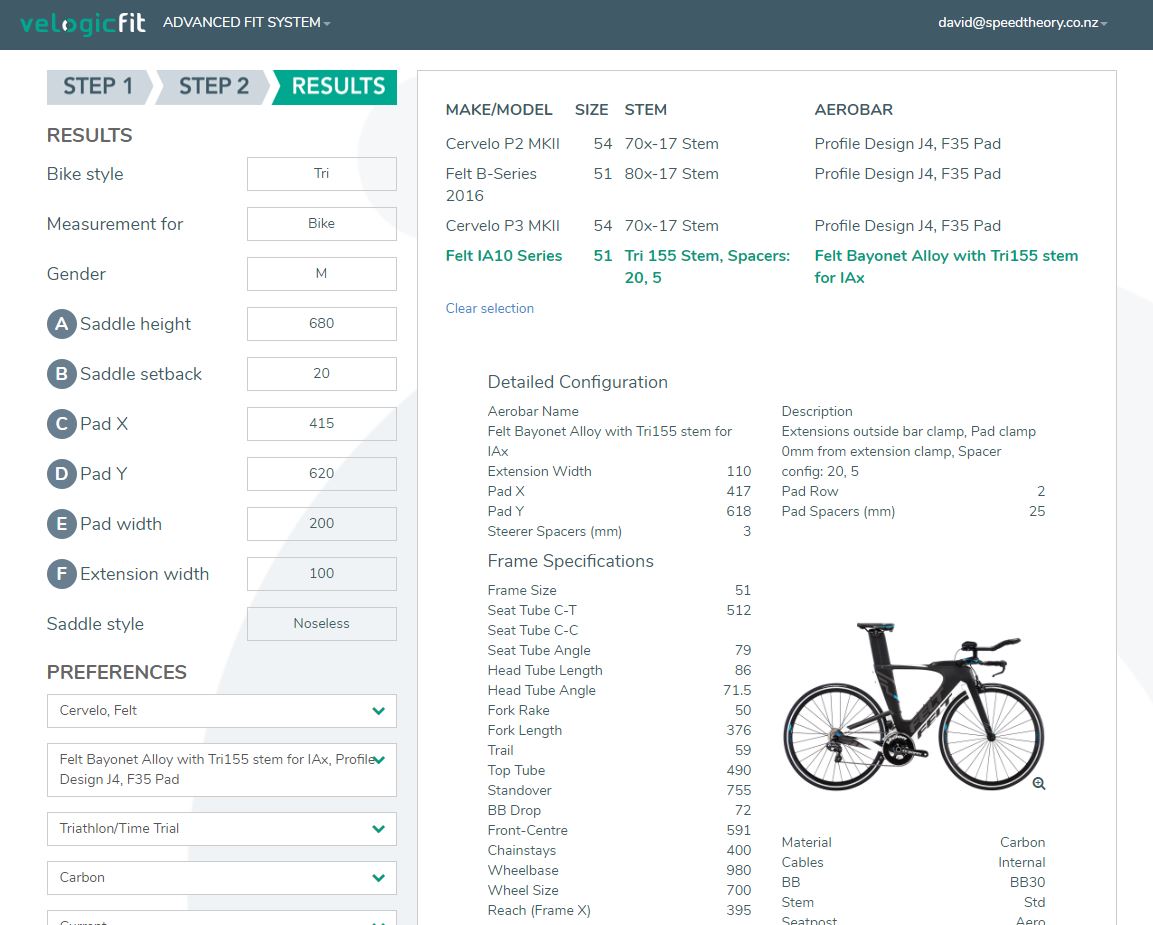Click the D badge beside Pad Y
1153x925 pixels.
[x=62, y=474]
